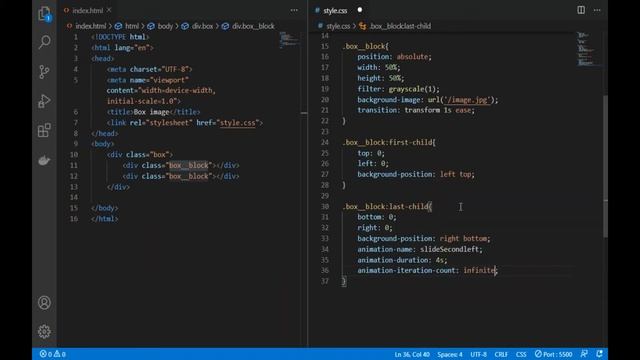640x360 pixels.
Task: Click the closing </body> tag line
Action: pos(104,208)
